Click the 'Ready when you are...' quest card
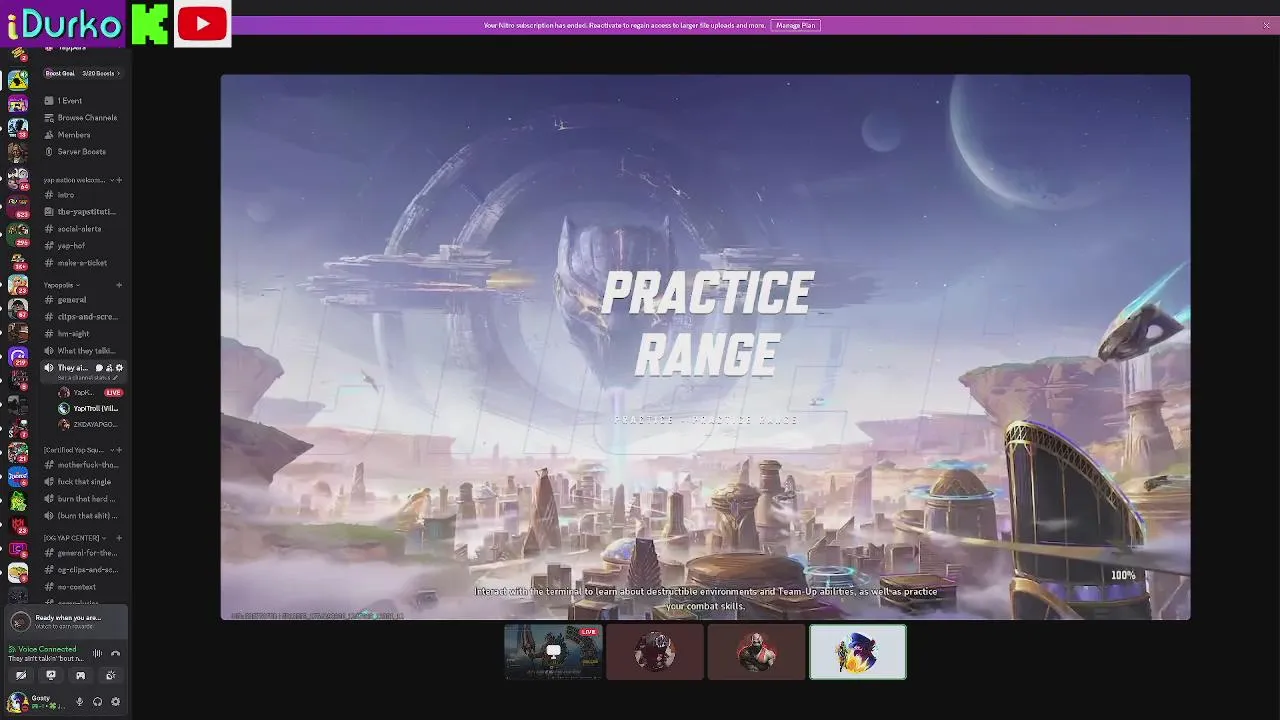The image size is (1280, 720). tap(66, 621)
